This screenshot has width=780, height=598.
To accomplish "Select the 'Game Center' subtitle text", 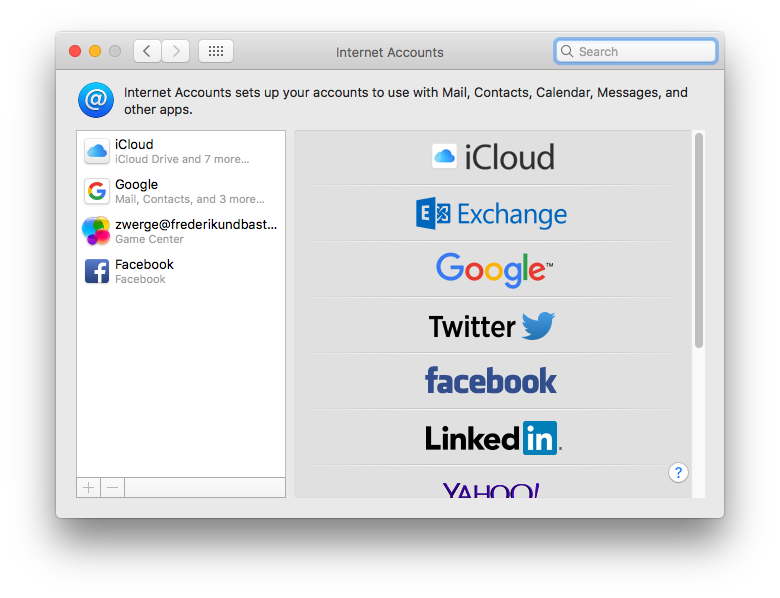I will 149,239.
